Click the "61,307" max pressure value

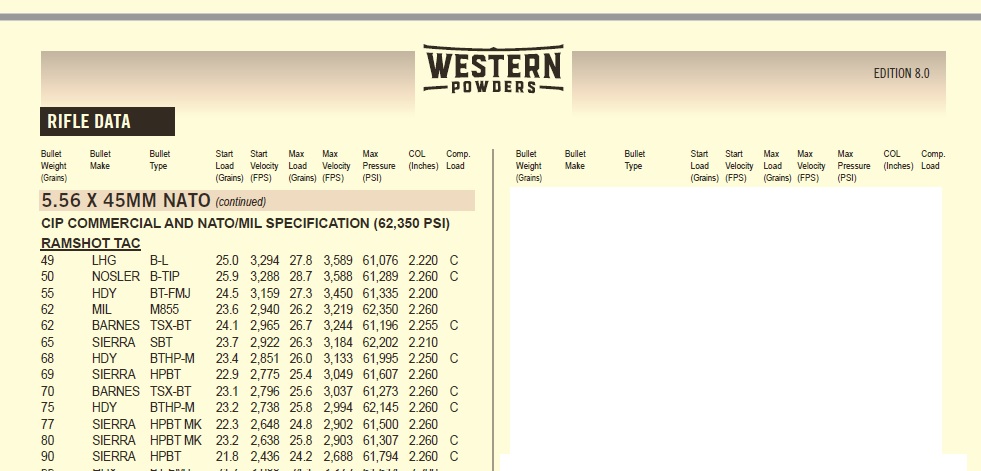pos(380,440)
